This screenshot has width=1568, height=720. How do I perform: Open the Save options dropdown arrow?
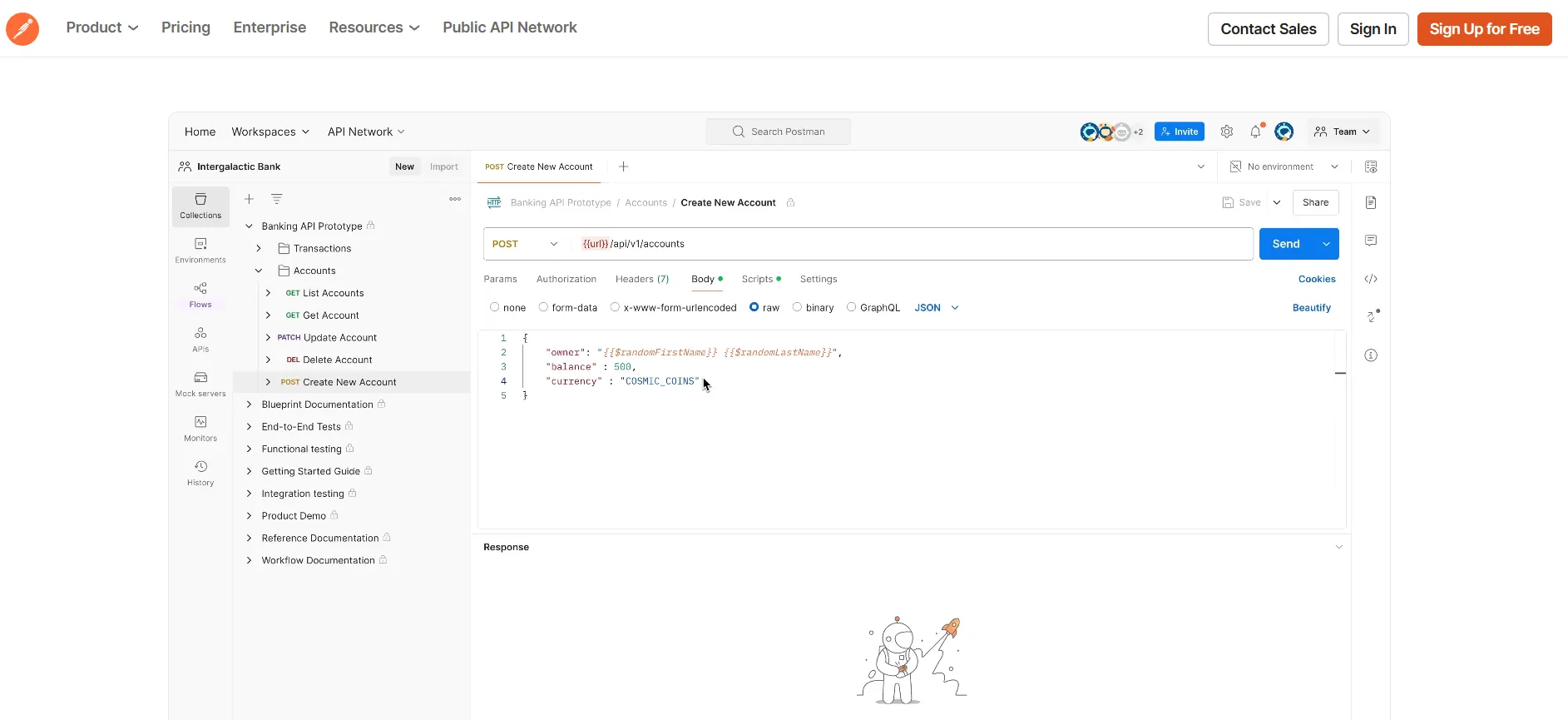[1277, 202]
